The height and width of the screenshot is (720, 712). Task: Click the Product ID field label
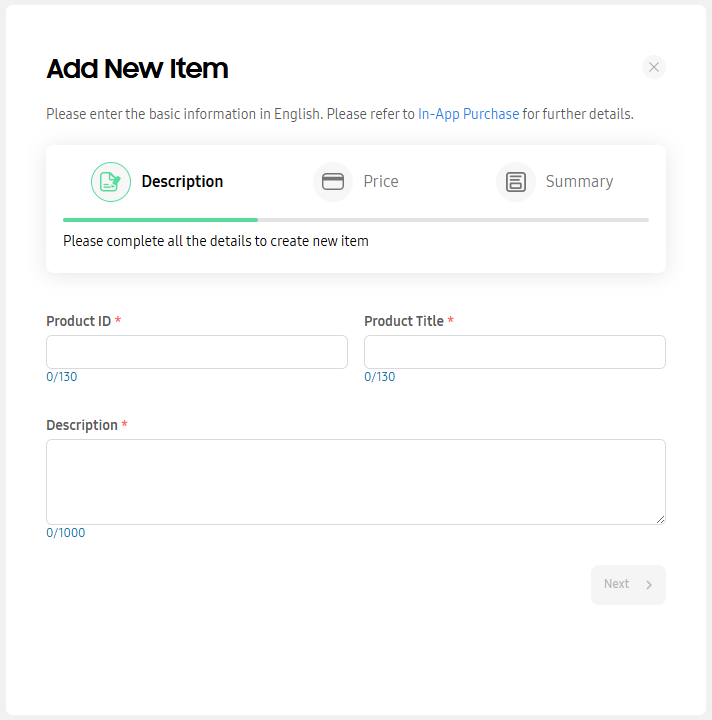(78, 321)
